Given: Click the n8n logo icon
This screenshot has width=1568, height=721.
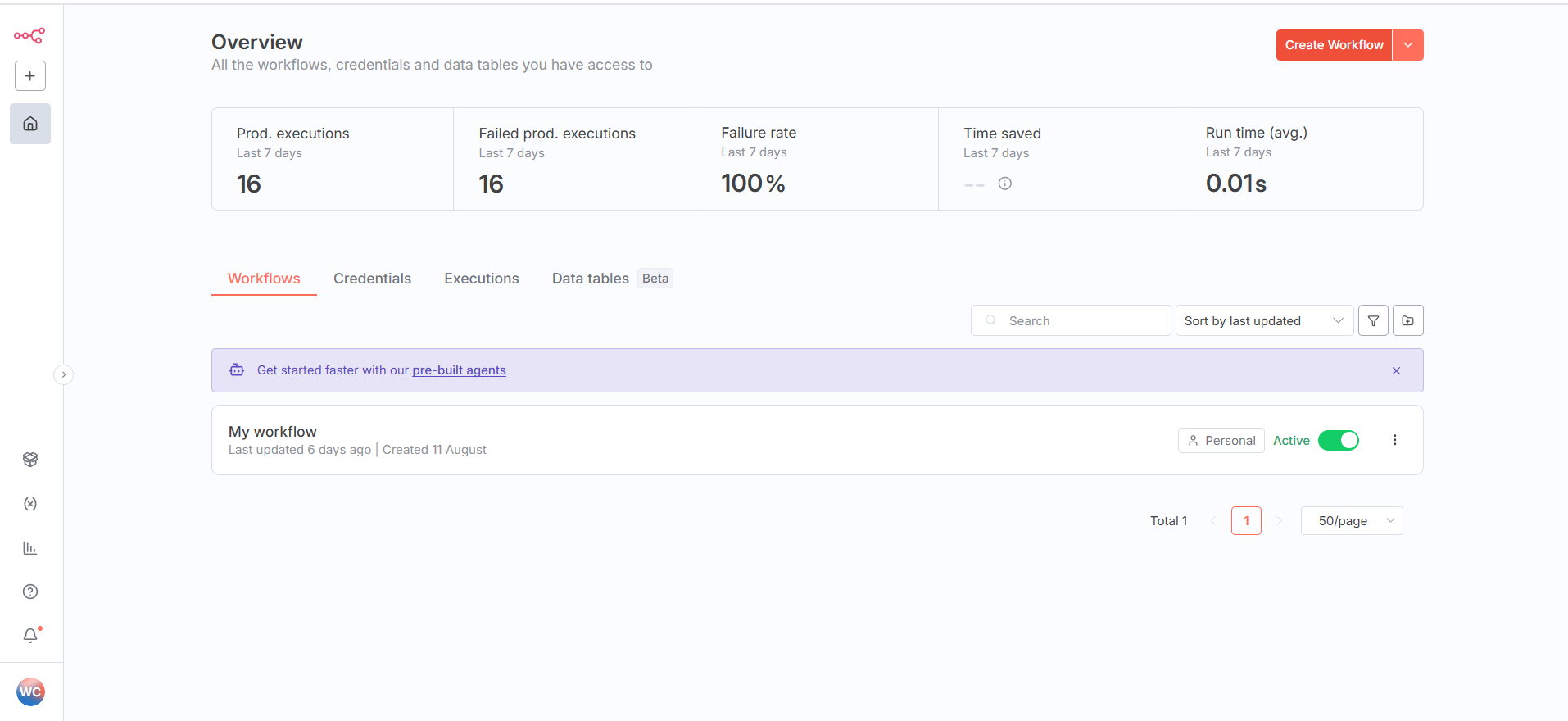Looking at the screenshot, I should (x=29, y=35).
